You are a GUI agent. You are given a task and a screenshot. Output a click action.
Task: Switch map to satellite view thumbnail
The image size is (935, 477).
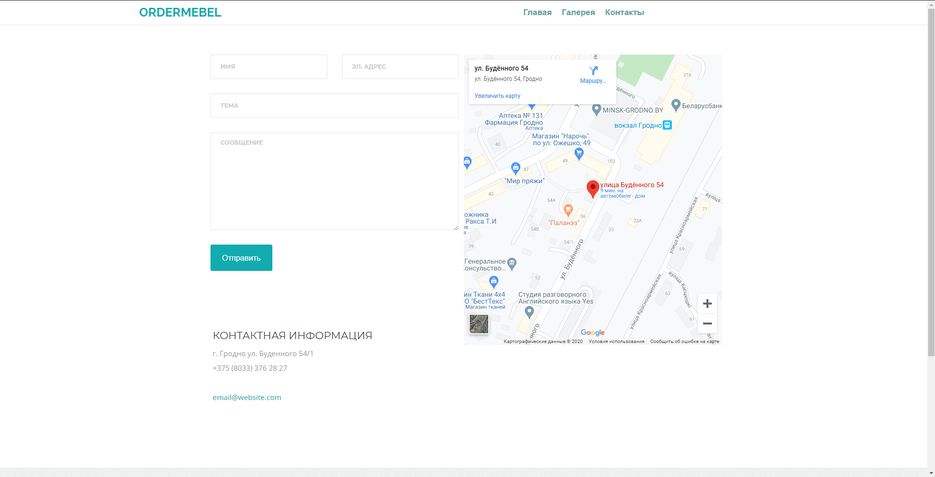pos(479,324)
